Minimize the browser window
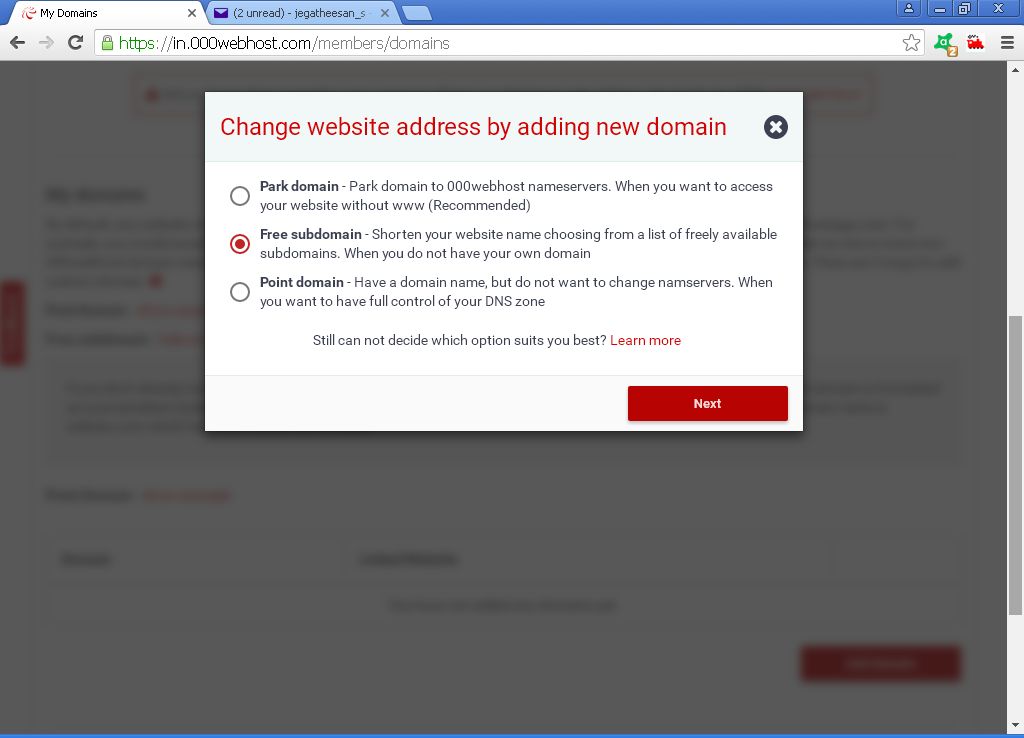 click(x=939, y=8)
